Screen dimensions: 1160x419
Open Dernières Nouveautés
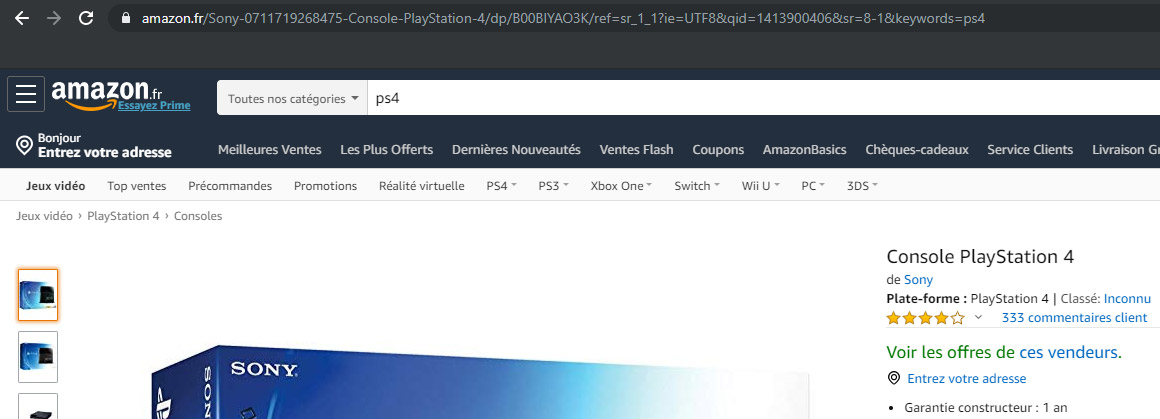[516, 150]
